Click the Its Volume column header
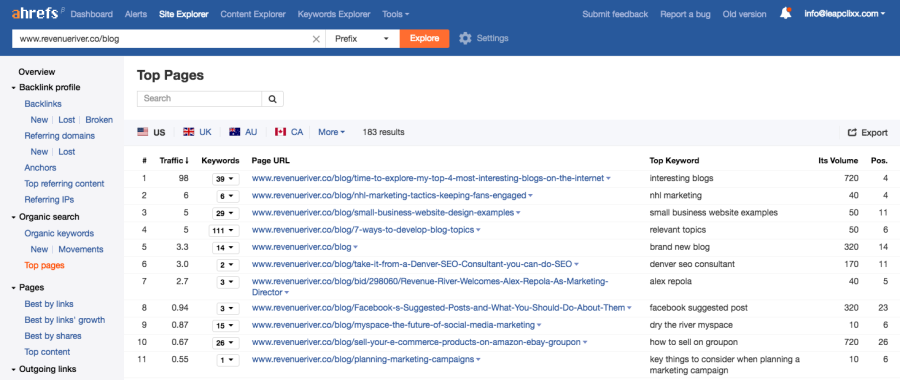Screen dimensions: 900x380 (838, 161)
